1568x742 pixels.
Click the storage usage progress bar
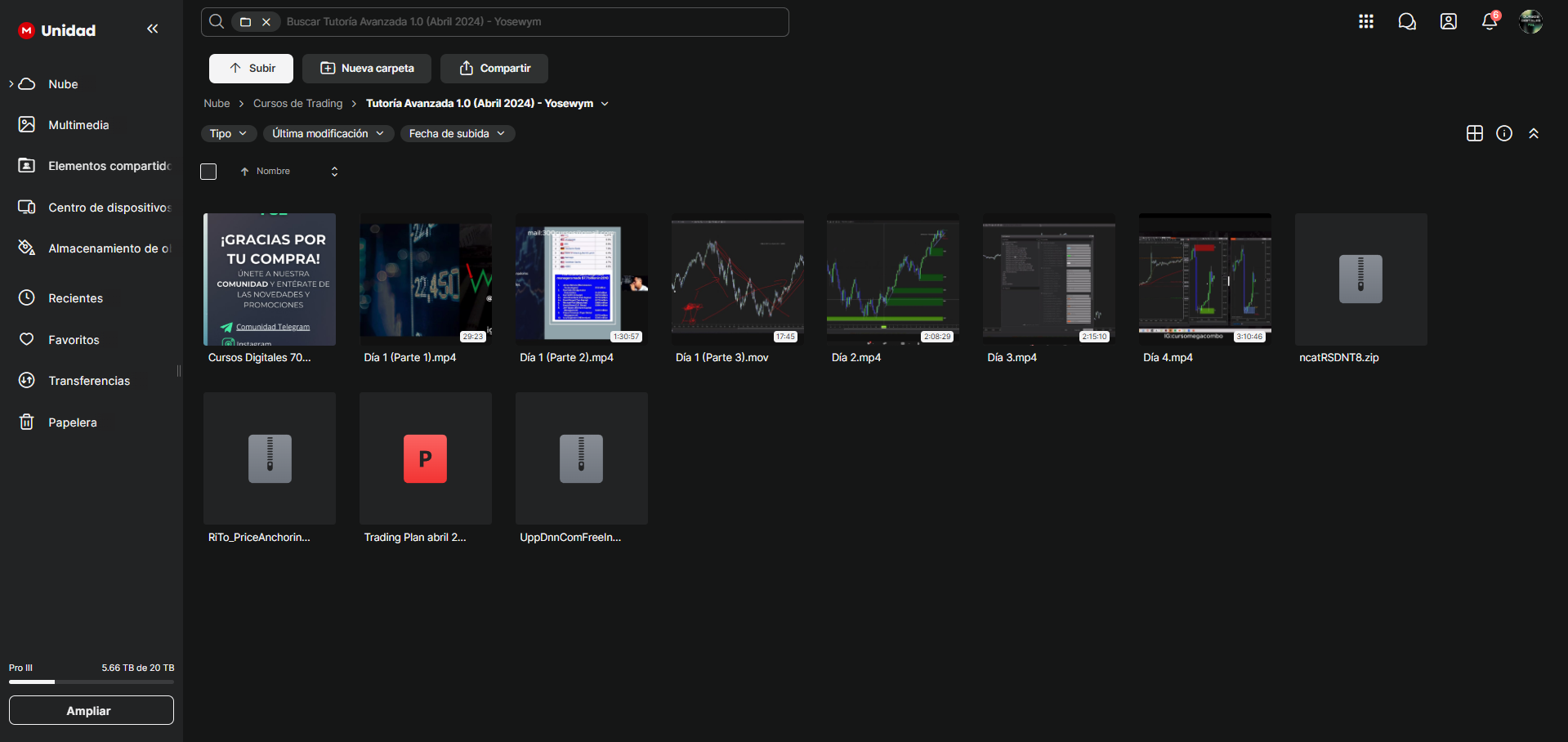92,682
